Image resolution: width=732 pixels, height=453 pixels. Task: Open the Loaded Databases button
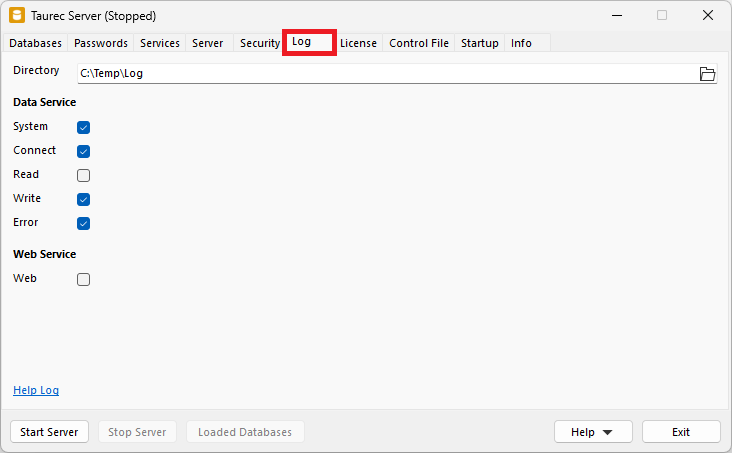coord(245,432)
